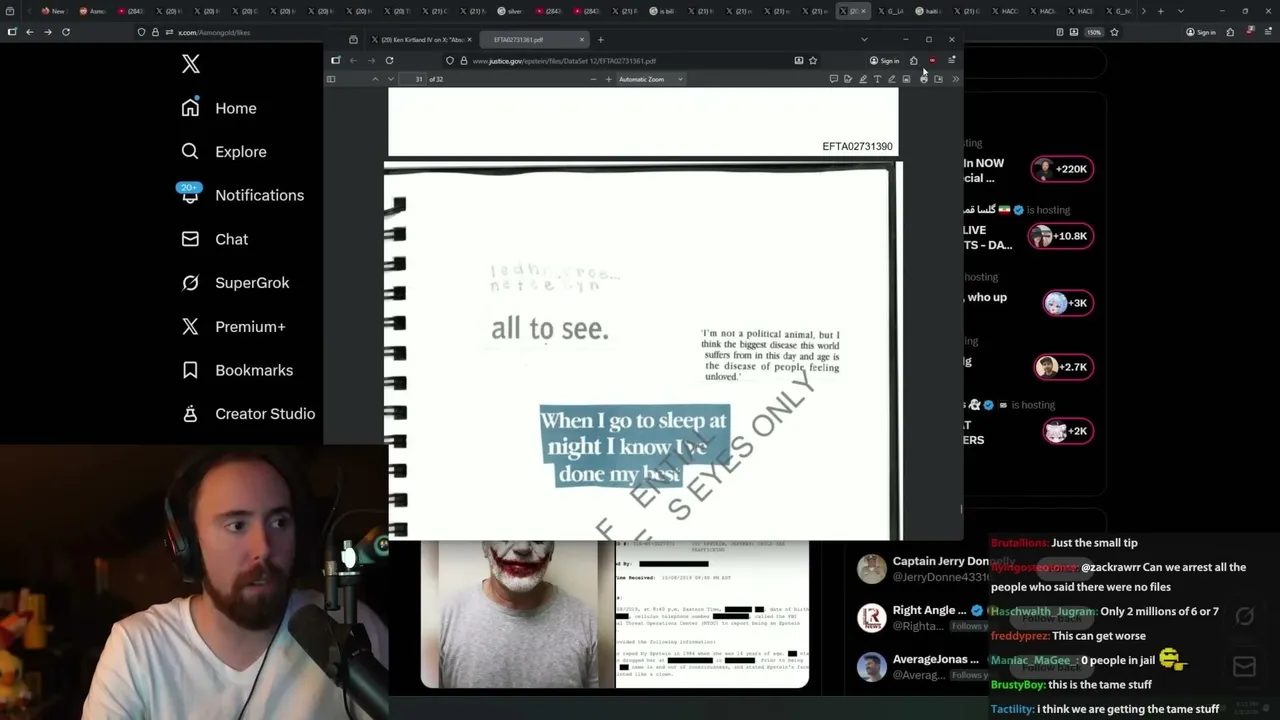Open the front window hamburger menu
1280x720 pixels.
click(x=952, y=60)
